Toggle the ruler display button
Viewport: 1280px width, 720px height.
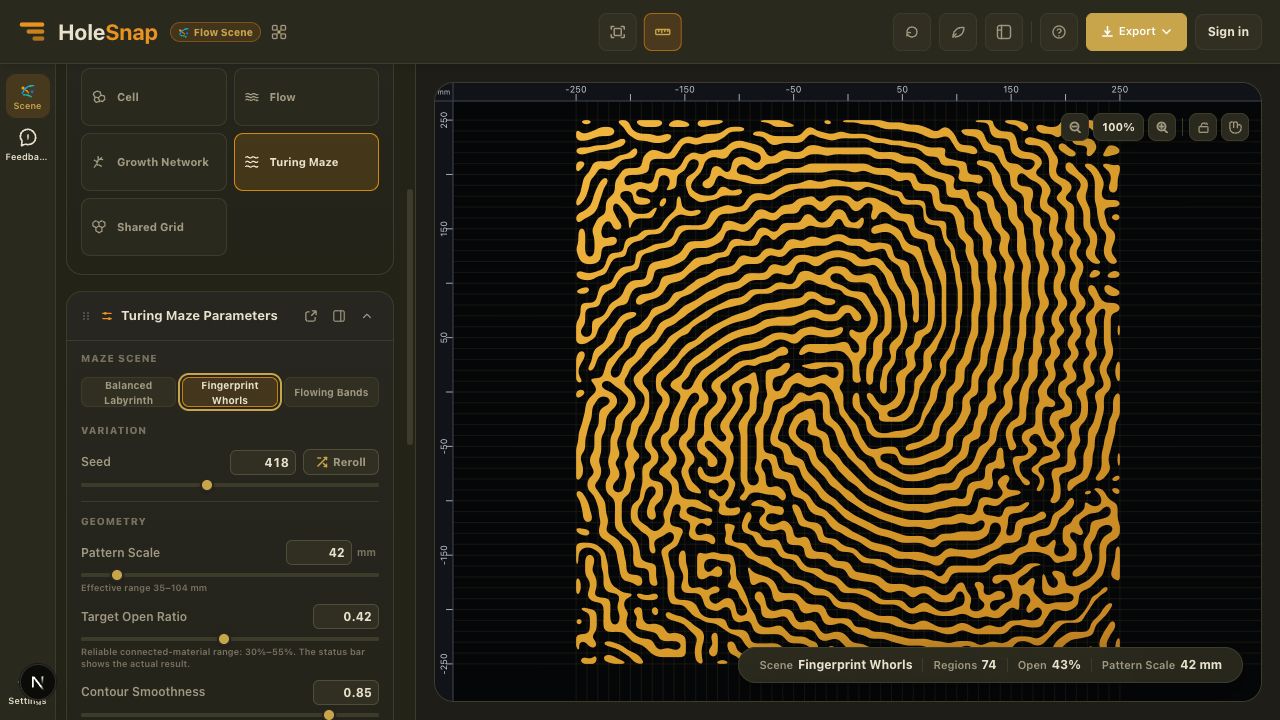point(662,32)
